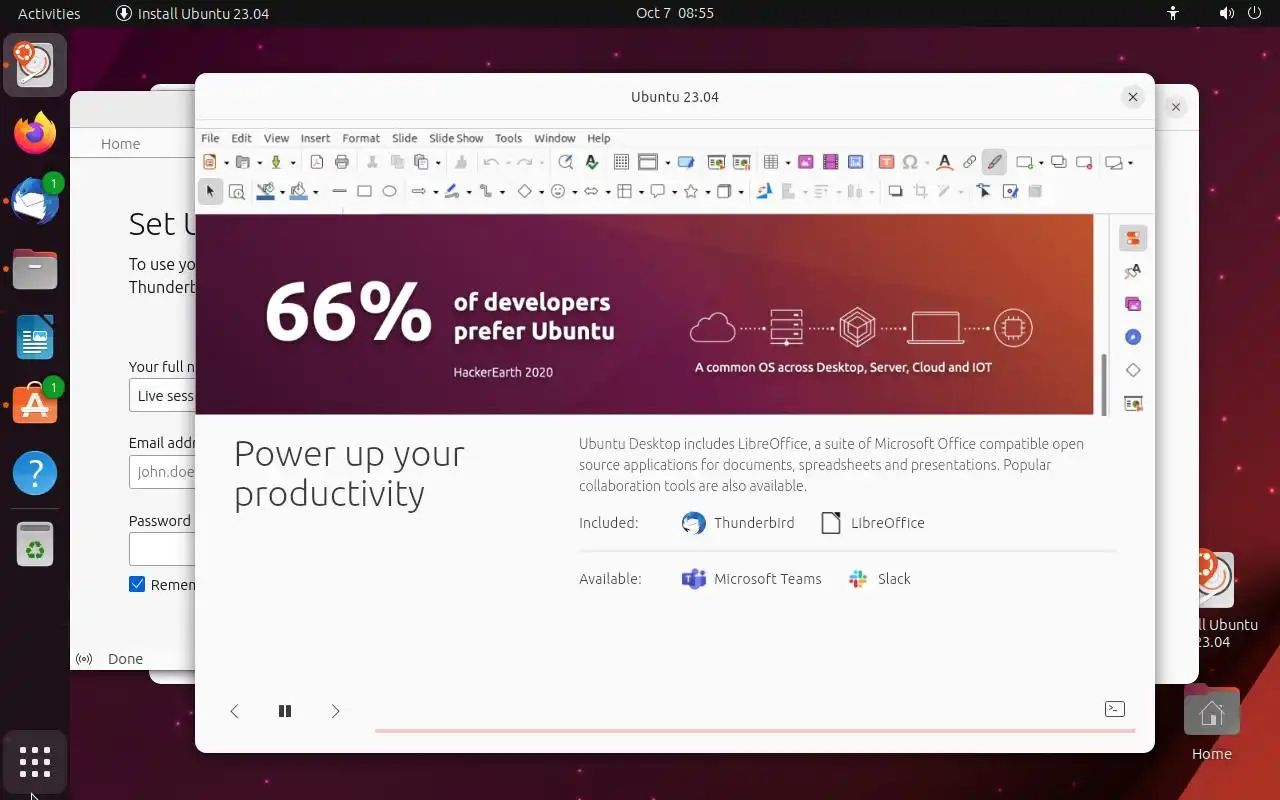Open the Slide Show menu

(456, 138)
